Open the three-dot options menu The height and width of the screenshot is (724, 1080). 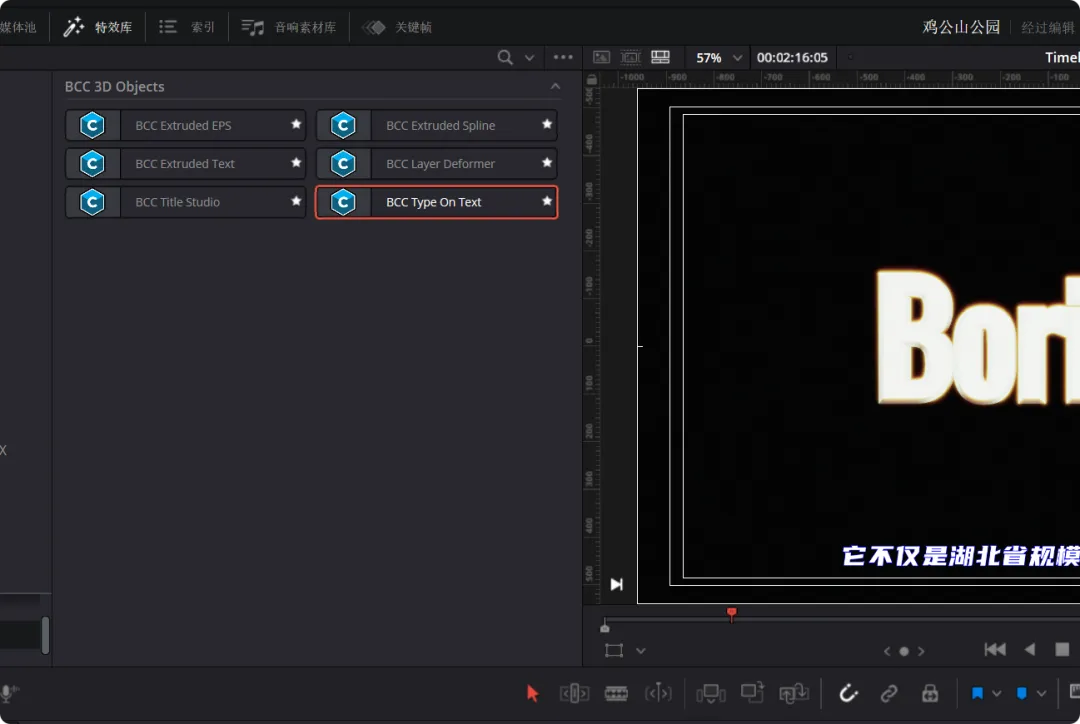click(x=563, y=57)
